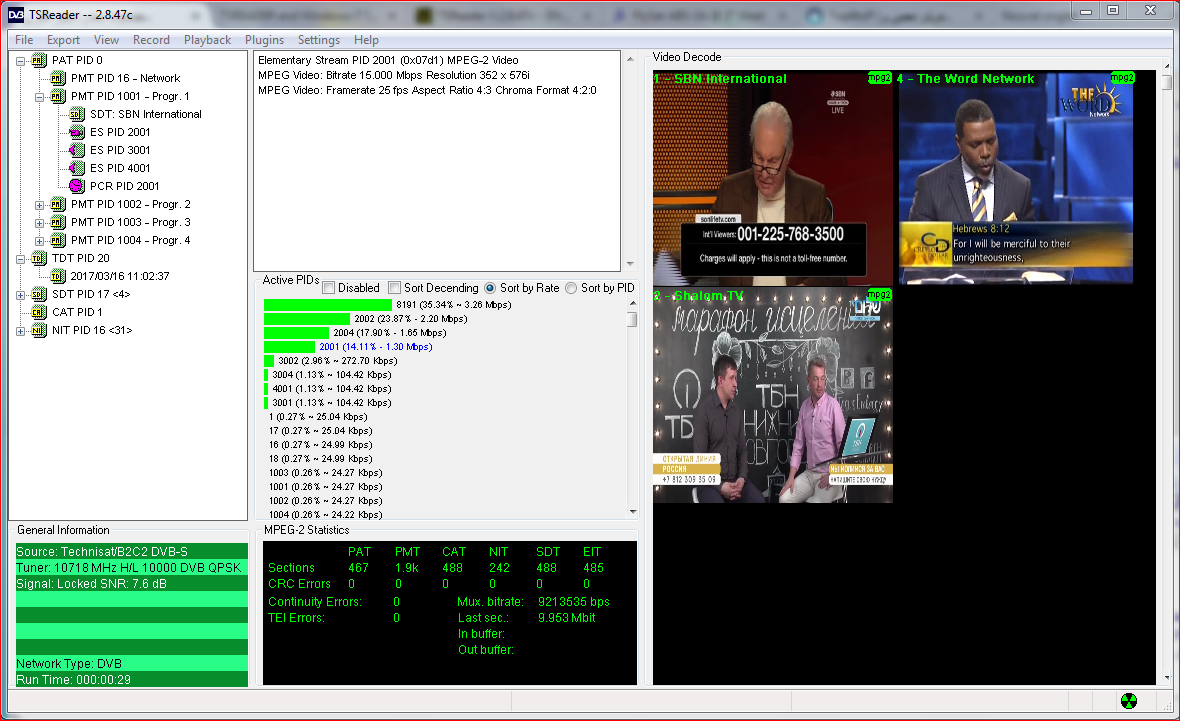Click the PCR PID 2001 clock icon
Viewport: 1180px width, 721px height.
click(x=76, y=186)
